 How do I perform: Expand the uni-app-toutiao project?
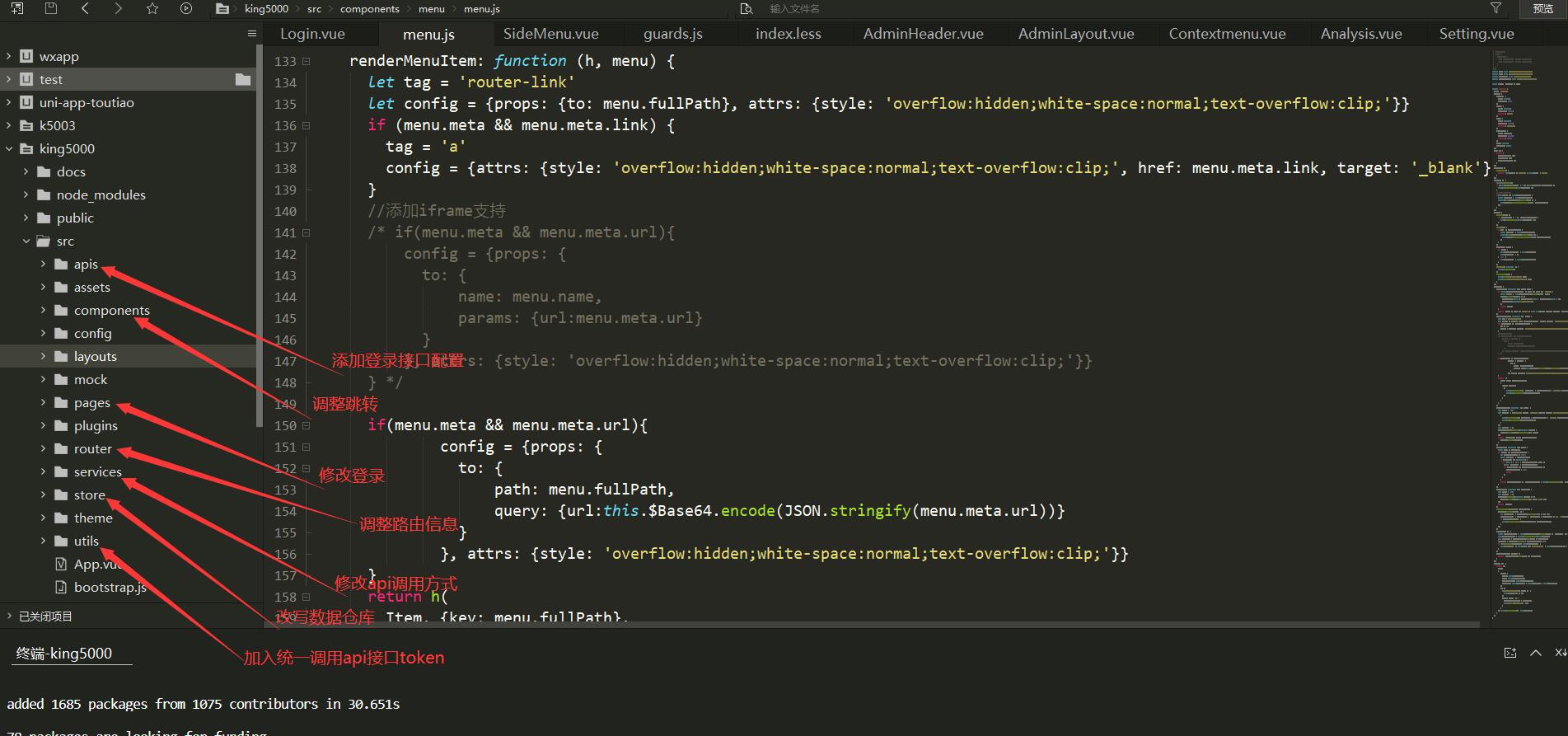pyautogui.click(x=9, y=102)
